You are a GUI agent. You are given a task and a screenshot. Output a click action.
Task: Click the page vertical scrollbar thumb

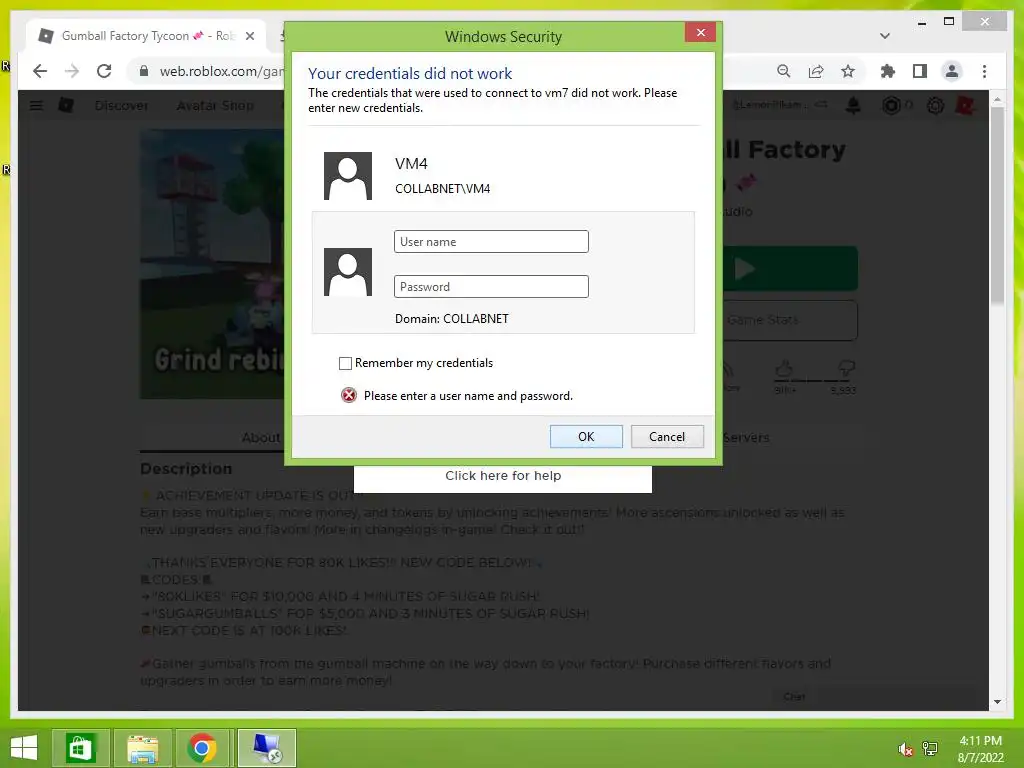tap(997, 205)
